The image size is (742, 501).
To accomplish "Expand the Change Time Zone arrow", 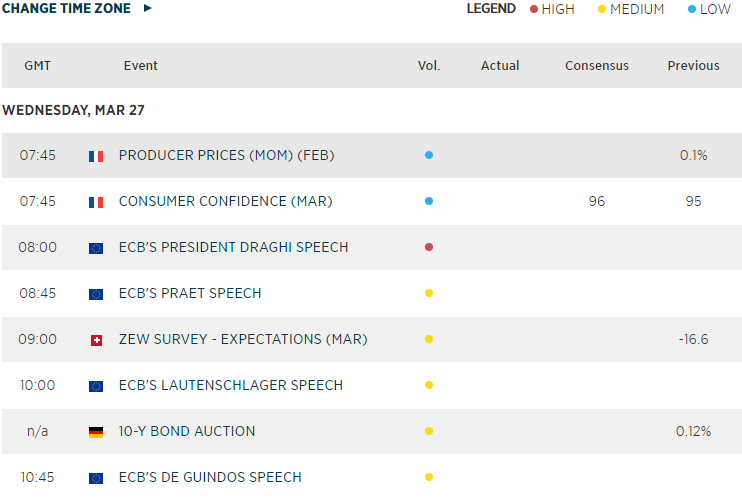I will click(x=148, y=8).
